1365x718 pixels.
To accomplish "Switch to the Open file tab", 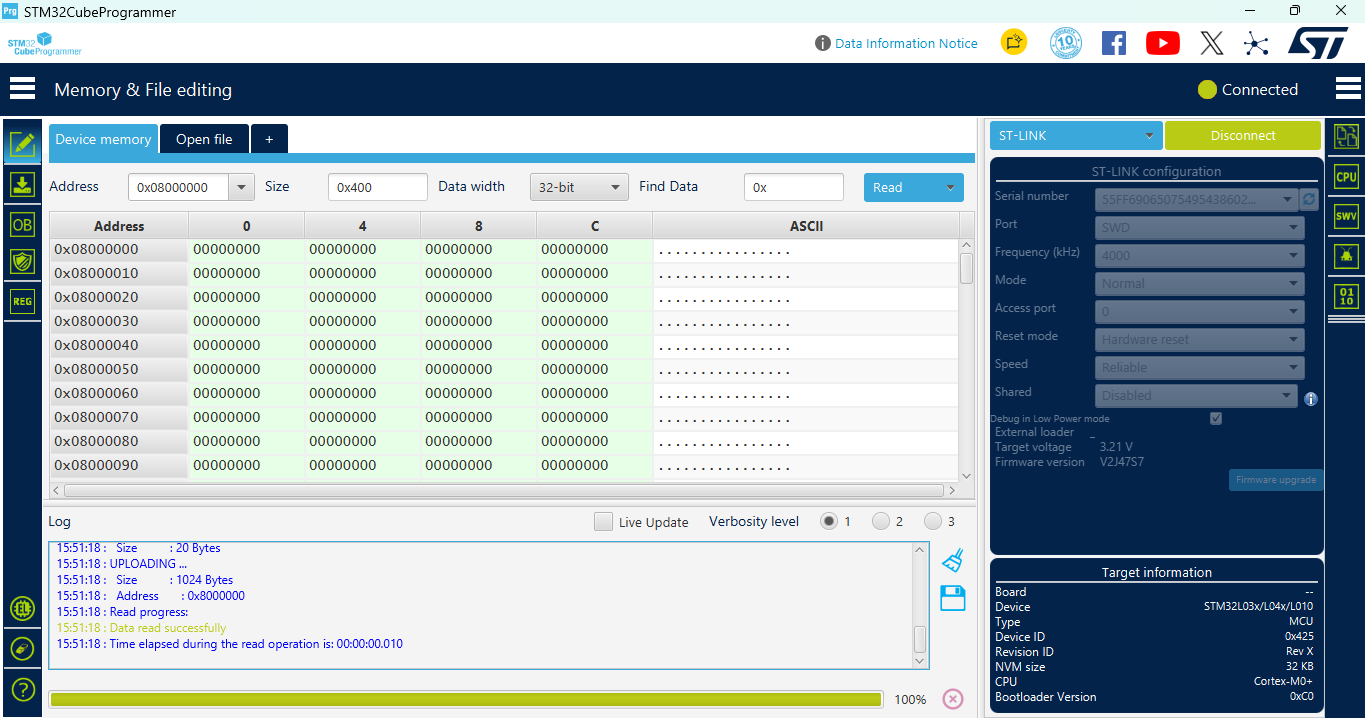I will click(x=204, y=139).
